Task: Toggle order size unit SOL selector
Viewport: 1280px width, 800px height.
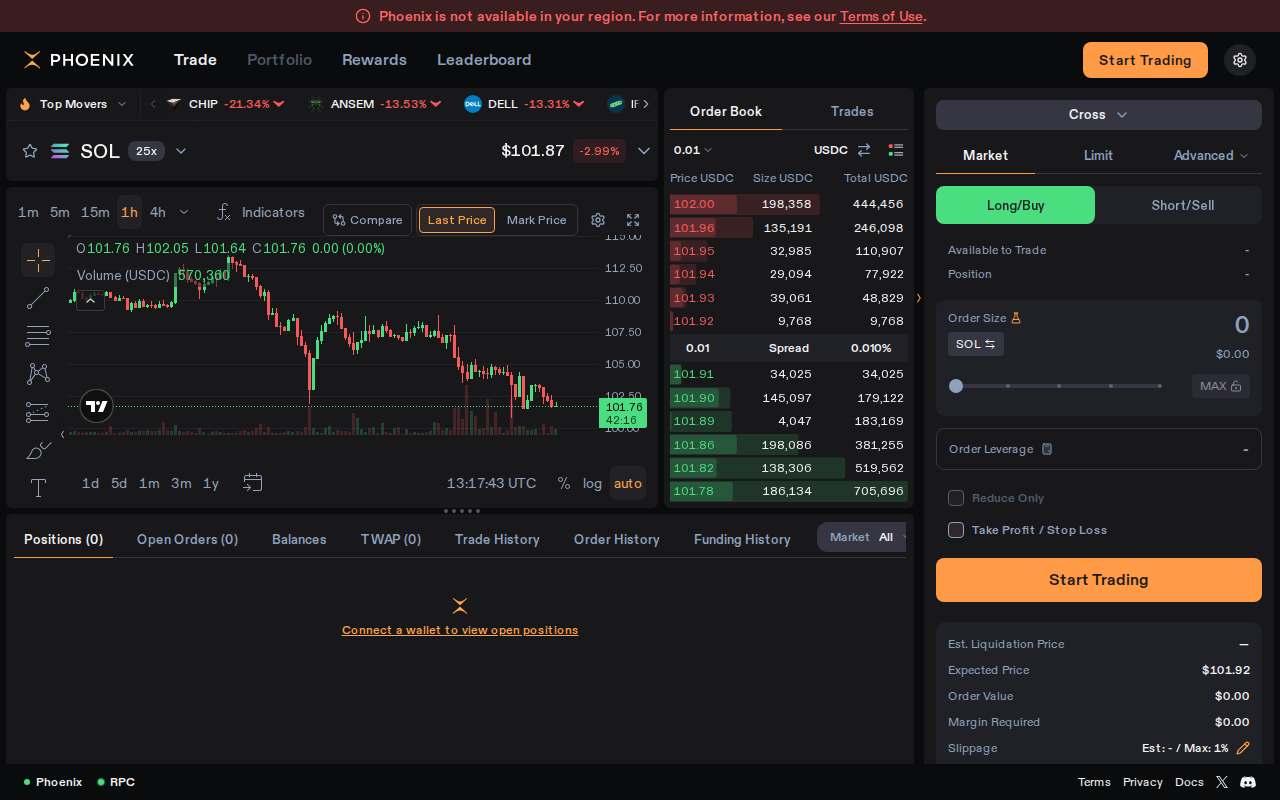Action: 976,344
